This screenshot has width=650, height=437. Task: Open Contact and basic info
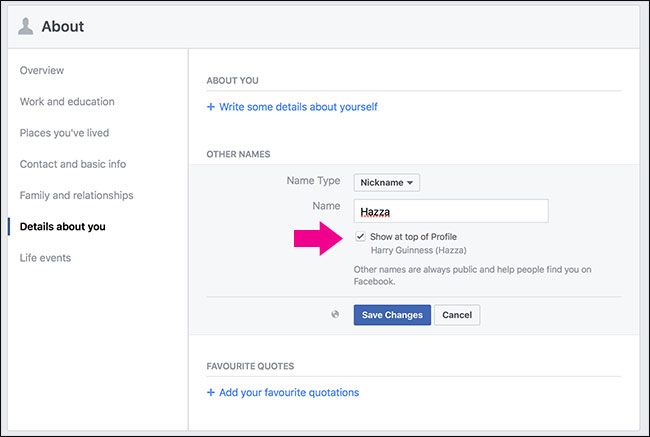pyautogui.click(x=73, y=164)
